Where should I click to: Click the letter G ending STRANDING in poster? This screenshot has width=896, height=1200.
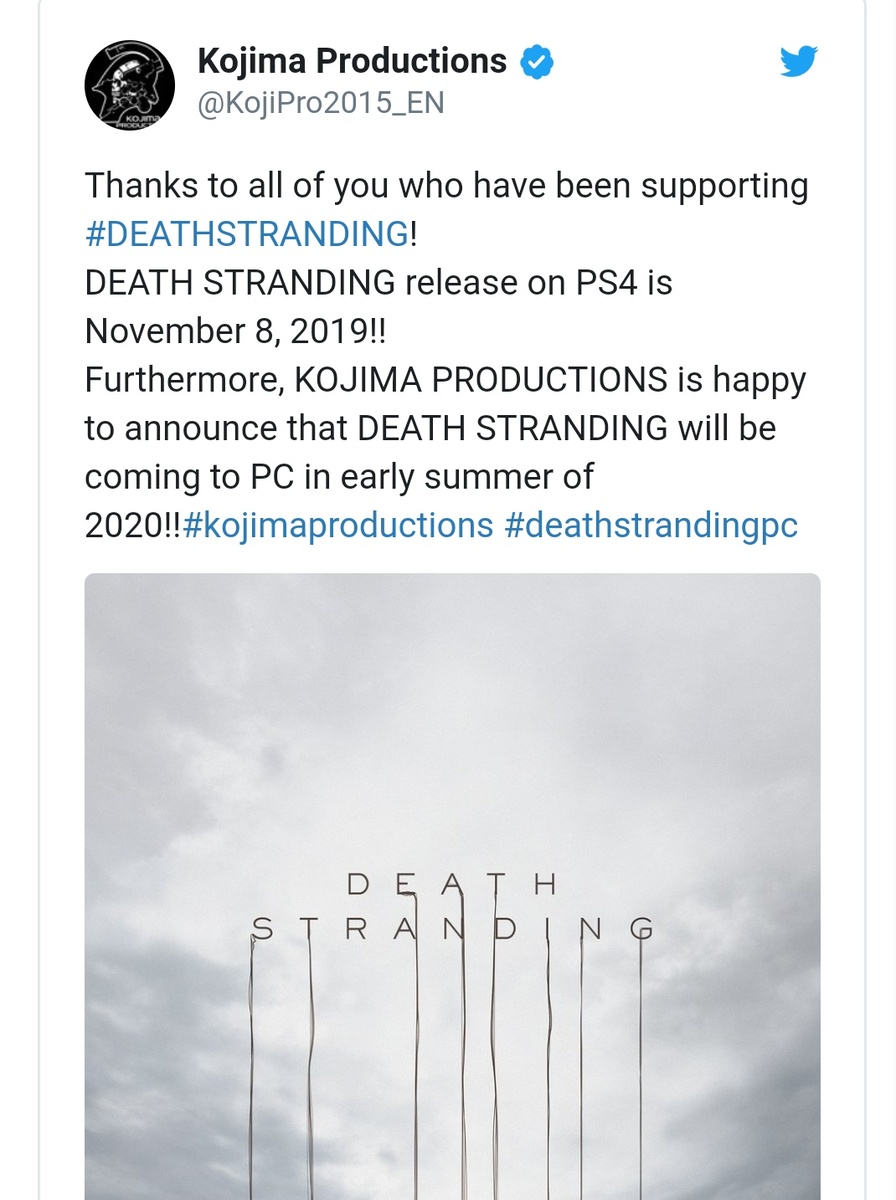point(641,930)
